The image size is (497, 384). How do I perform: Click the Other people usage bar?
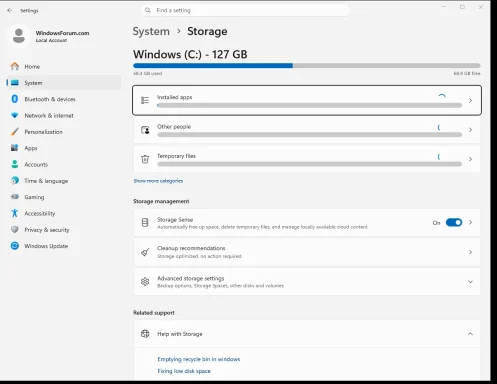309,135
